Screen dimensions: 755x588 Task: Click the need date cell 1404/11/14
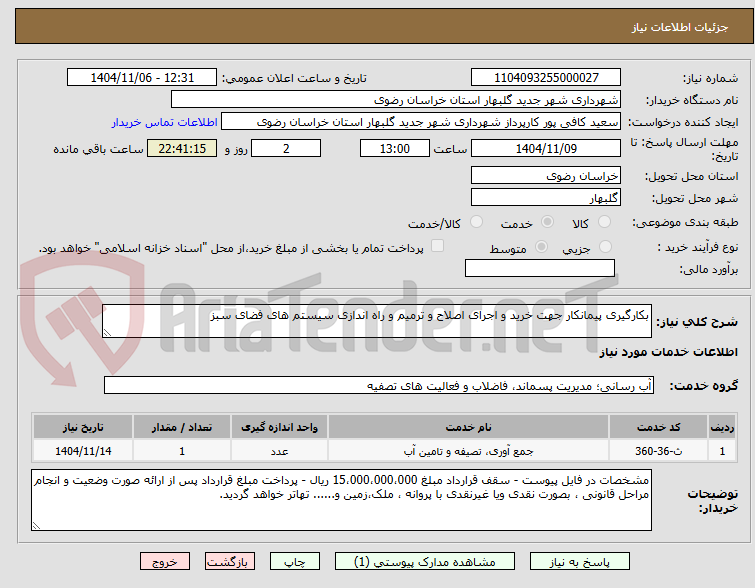point(83,451)
